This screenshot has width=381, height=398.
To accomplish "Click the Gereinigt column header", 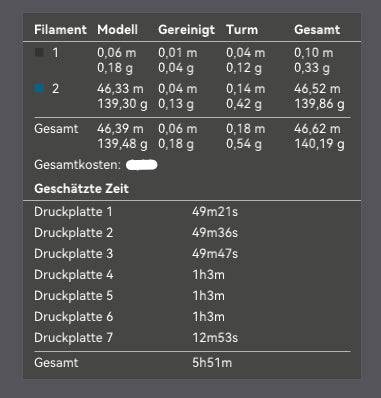I will point(186,30).
